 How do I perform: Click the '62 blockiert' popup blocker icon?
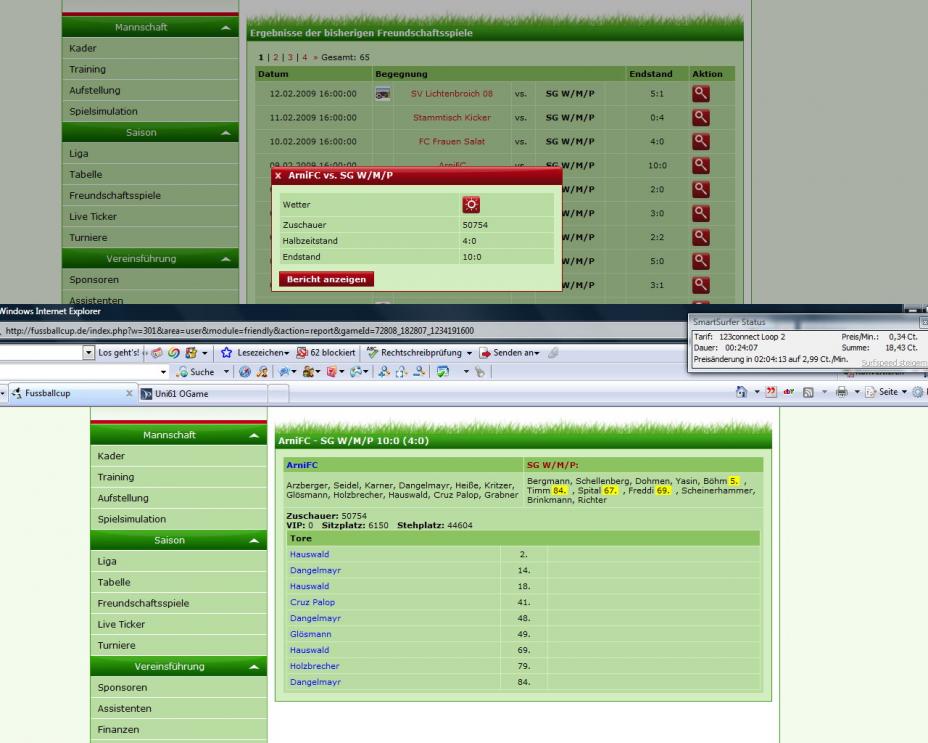(x=302, y=353)
